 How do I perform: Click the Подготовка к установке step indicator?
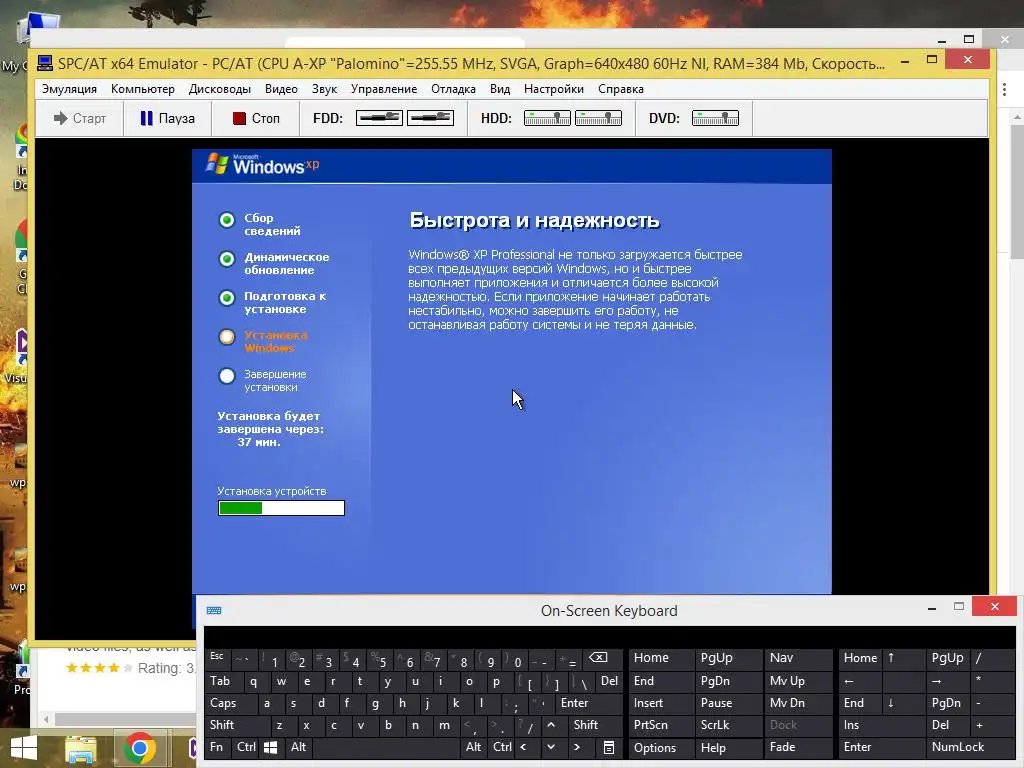coord(227,298)
